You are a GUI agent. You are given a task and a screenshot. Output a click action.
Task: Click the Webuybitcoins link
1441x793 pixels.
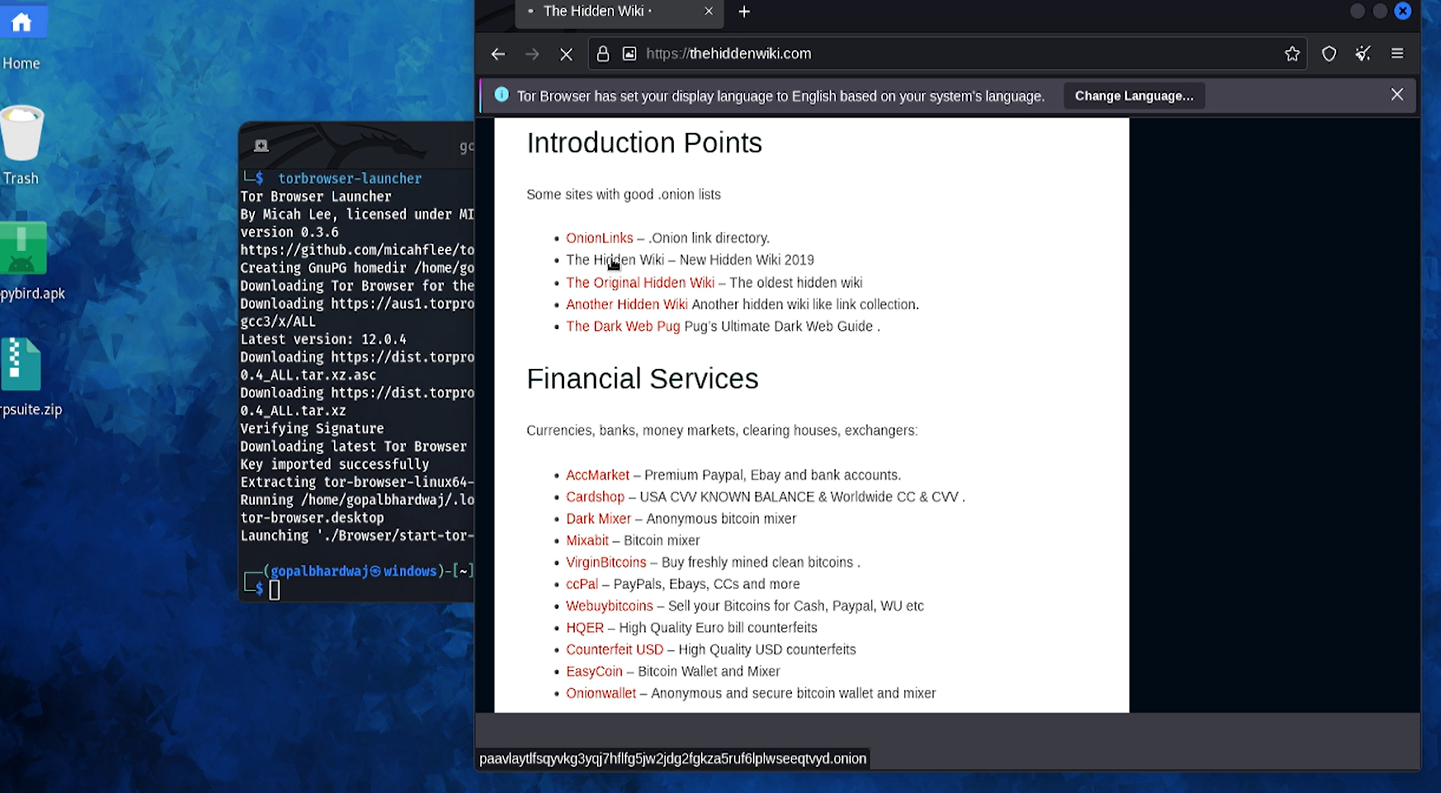tap(609, 606)
